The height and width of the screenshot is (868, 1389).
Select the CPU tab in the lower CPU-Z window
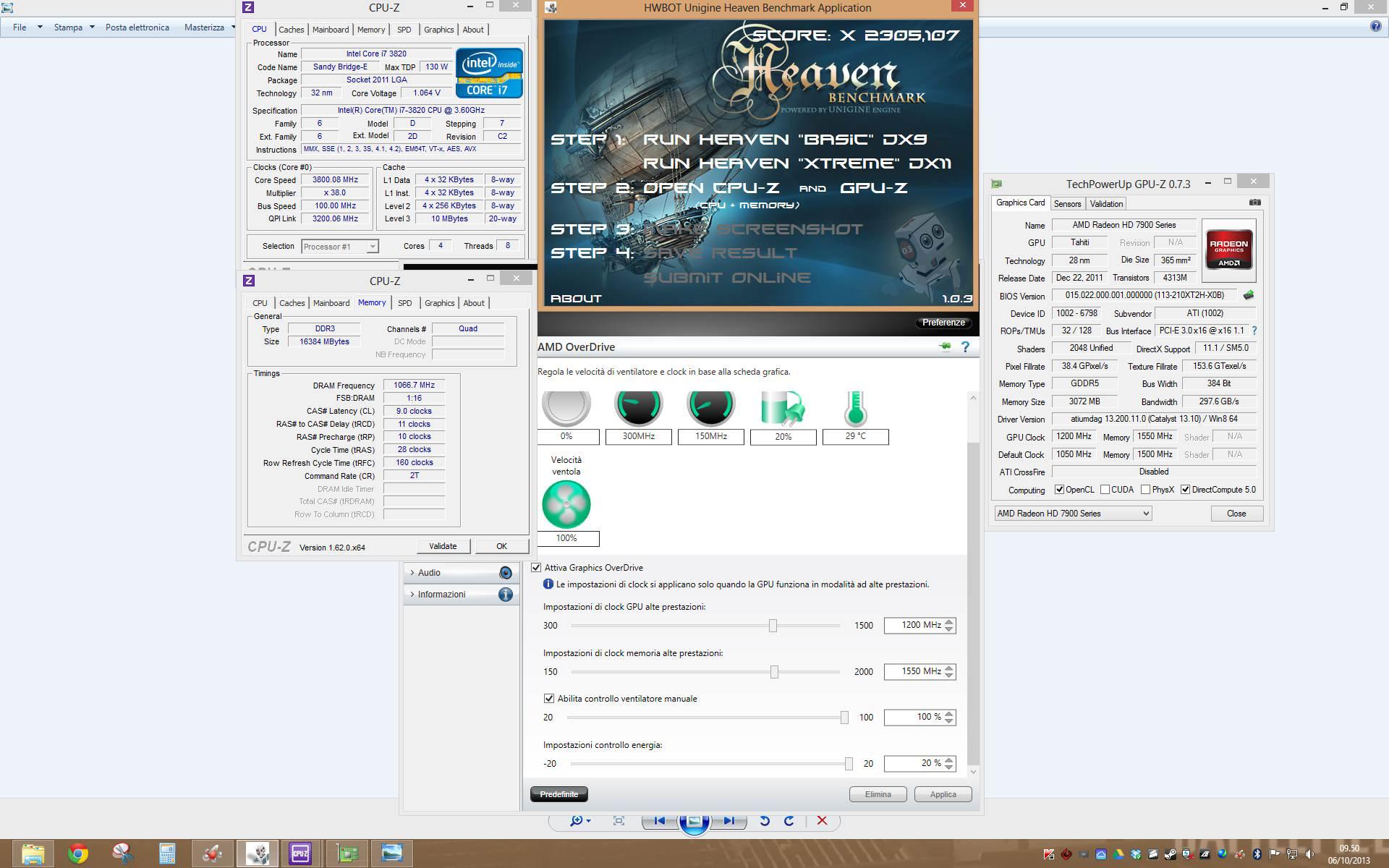[x=260, y=303]
